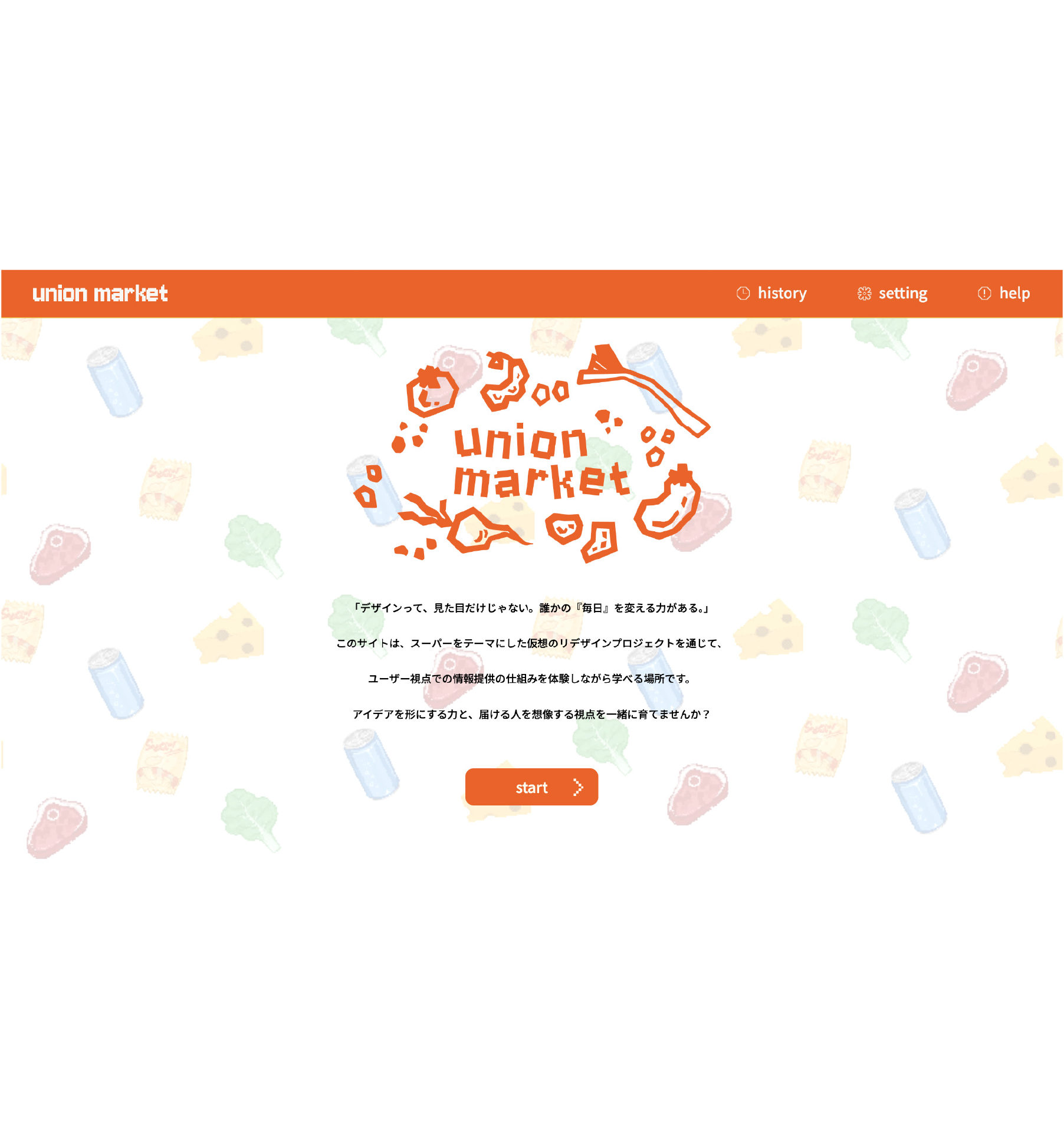Viewport: 1064px width, 1138px height.
Task: Click the quote line starting 「デザインって
Action: coord(531,607)
